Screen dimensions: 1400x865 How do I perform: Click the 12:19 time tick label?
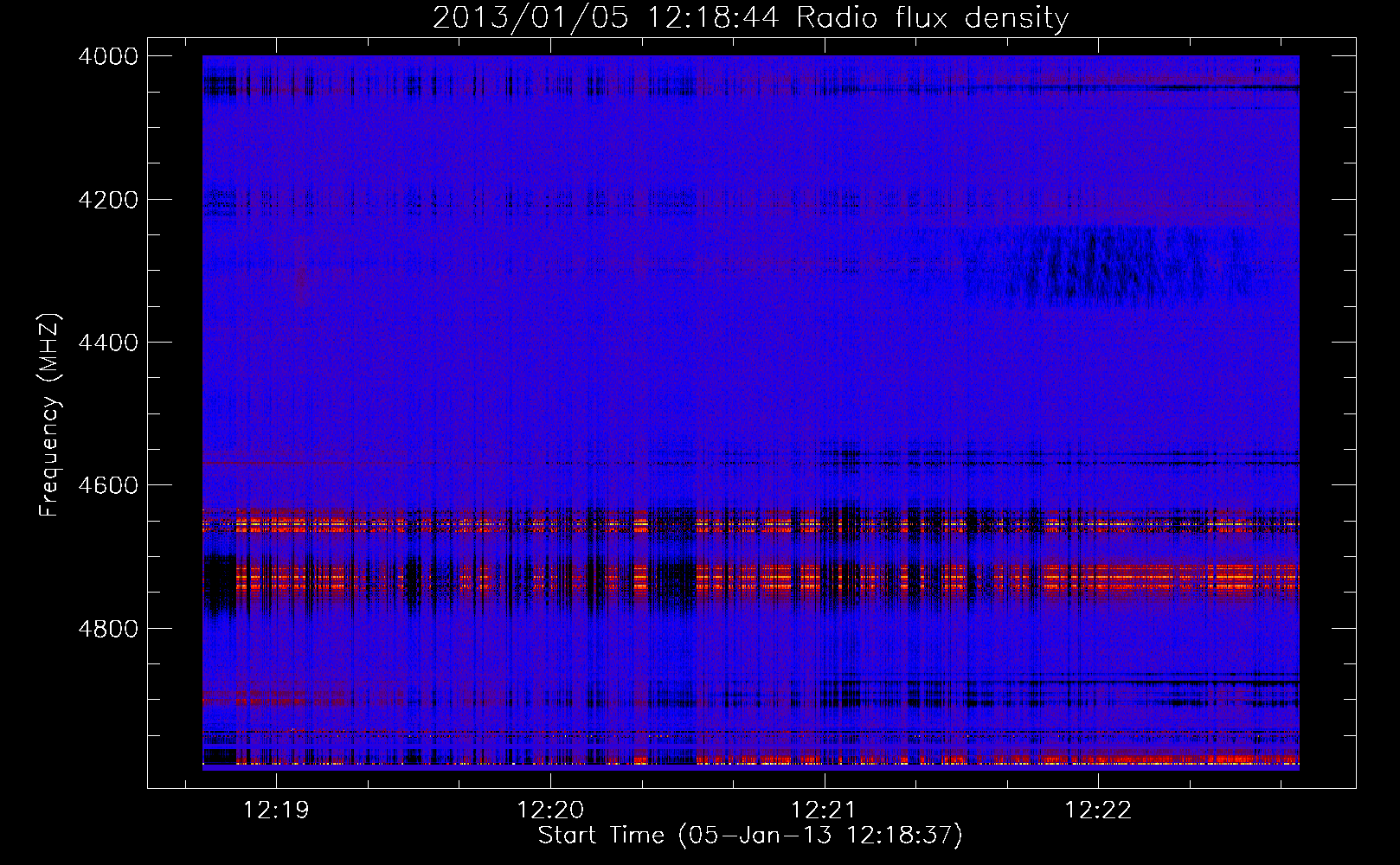(x=277, y=811)
